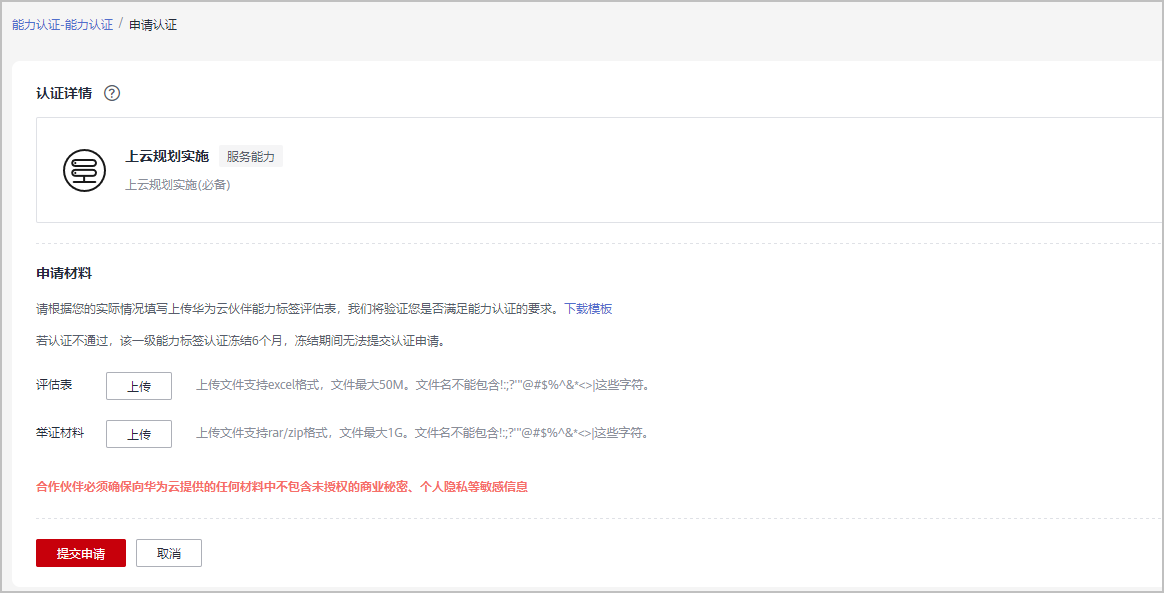Click the 评估表 field label
Screen dimensions: 1164x593
54,385
